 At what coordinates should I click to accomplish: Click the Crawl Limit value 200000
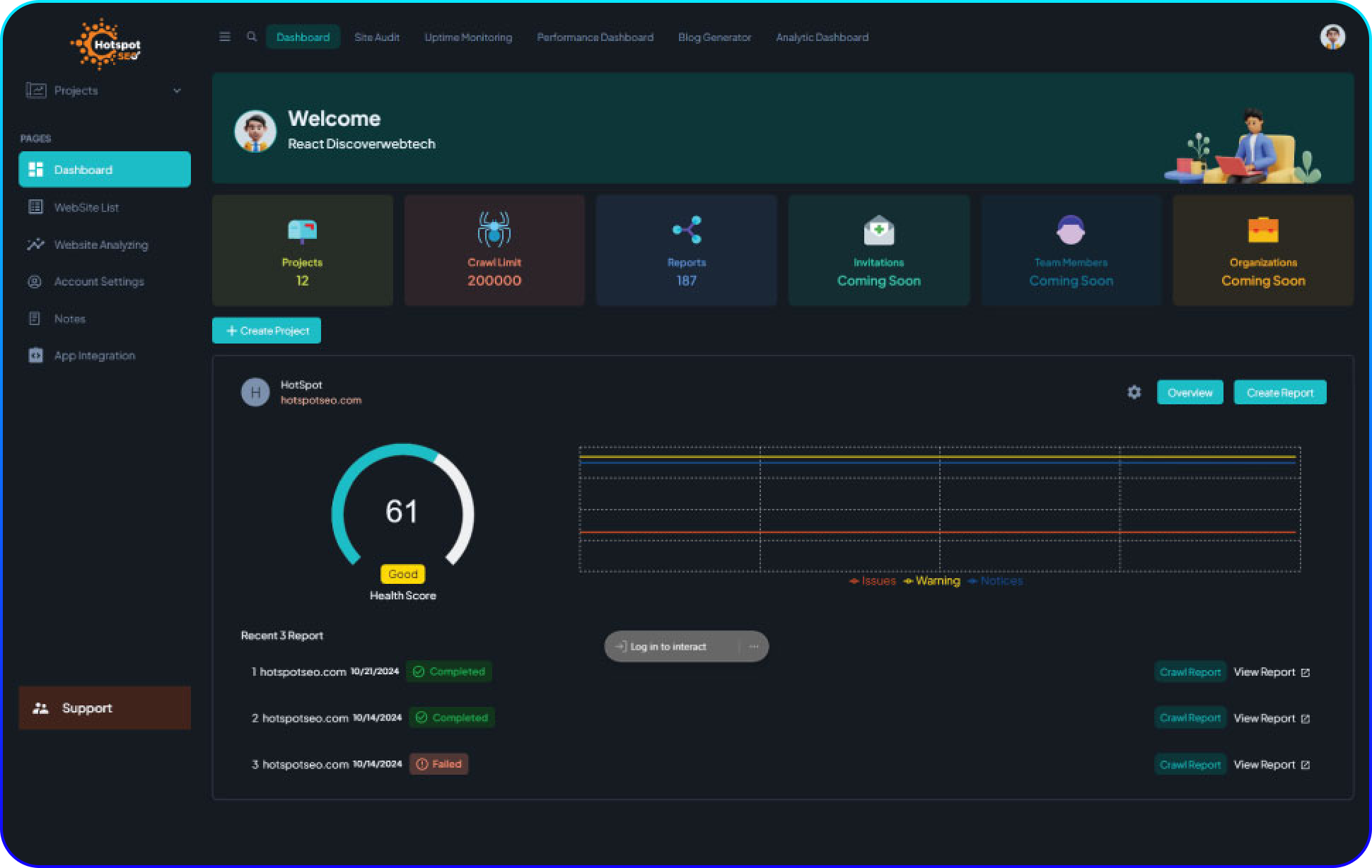click(494, 281)
